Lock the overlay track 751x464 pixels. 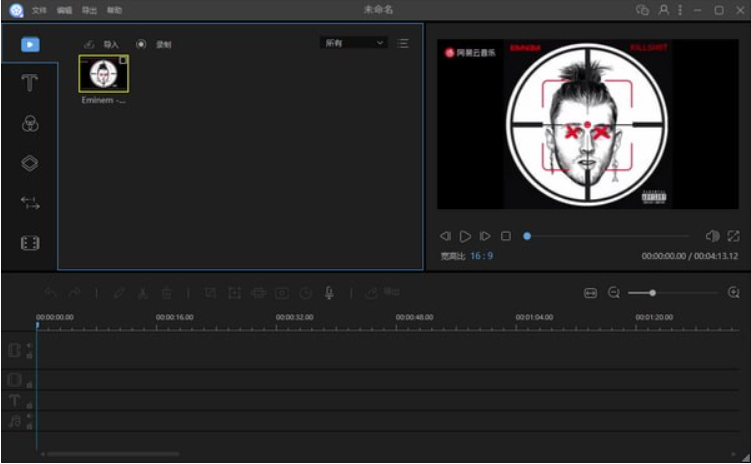click(29, 385)
